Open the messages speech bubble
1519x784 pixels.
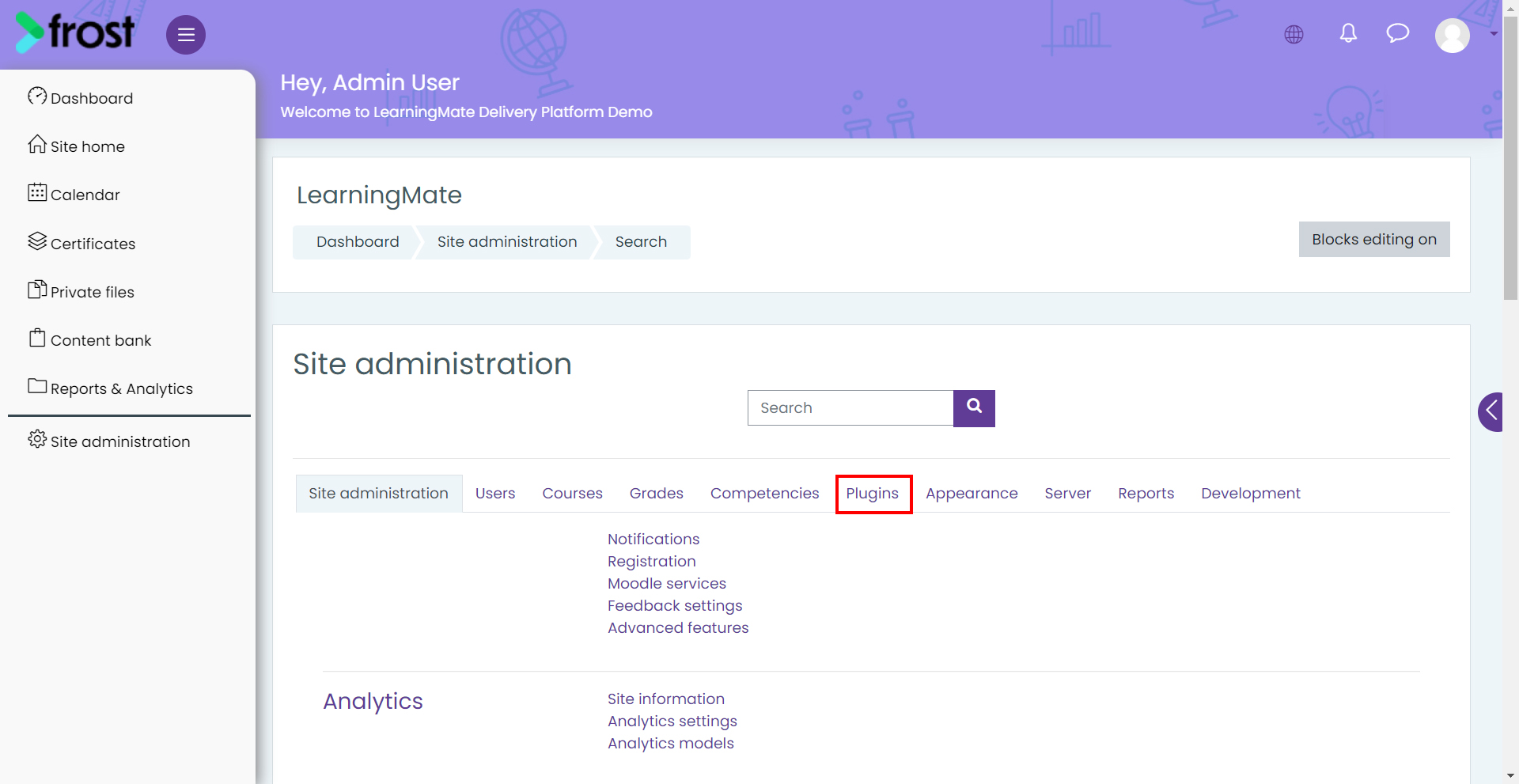click(x=1398, y=33)
